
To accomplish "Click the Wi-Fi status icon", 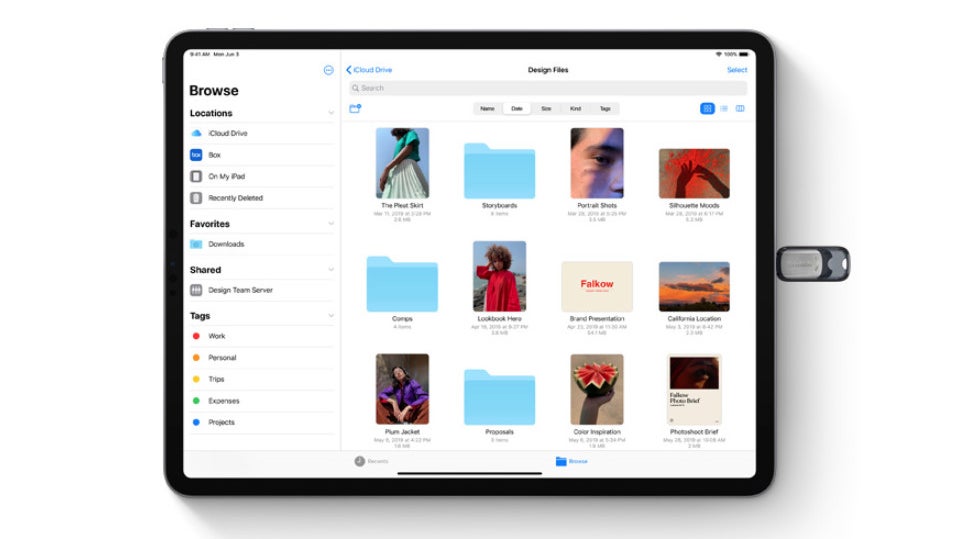I will (x=718, y=54).
